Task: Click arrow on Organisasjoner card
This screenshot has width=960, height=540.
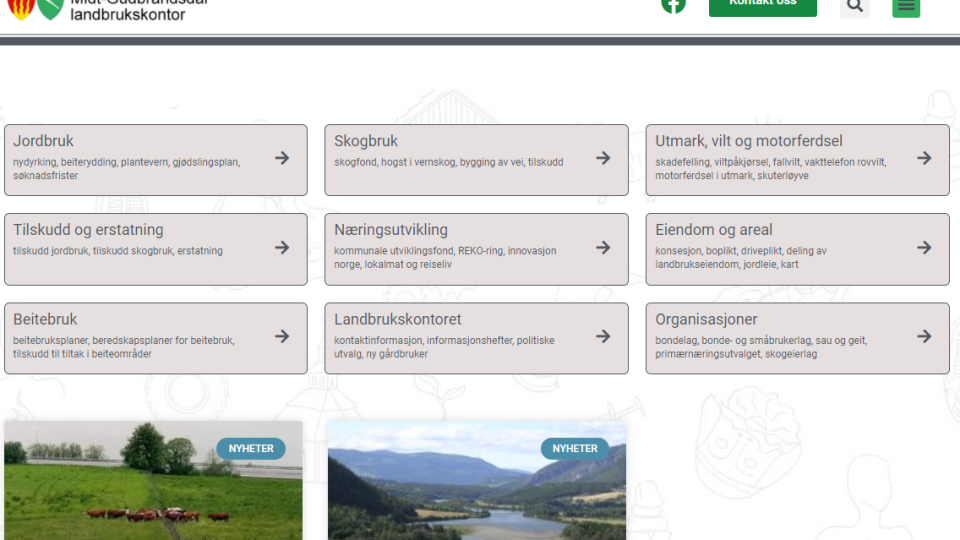Action: [x=924, y=336]
